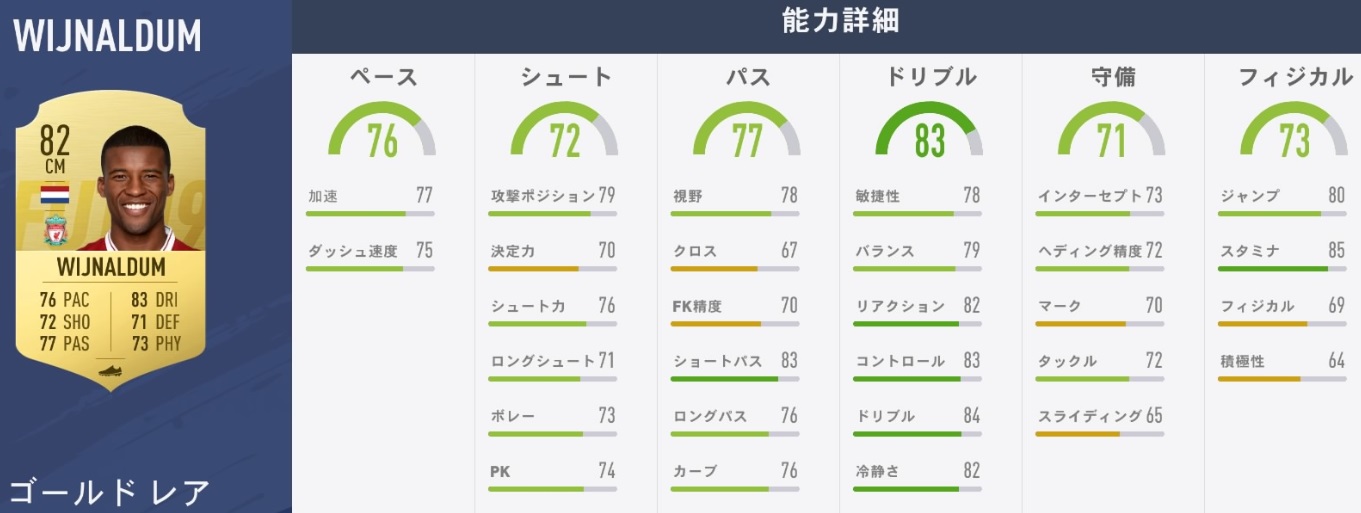Screen dimensions: 1361x513
Task: Click the ゴールド レア label
Action: [110, 492]
